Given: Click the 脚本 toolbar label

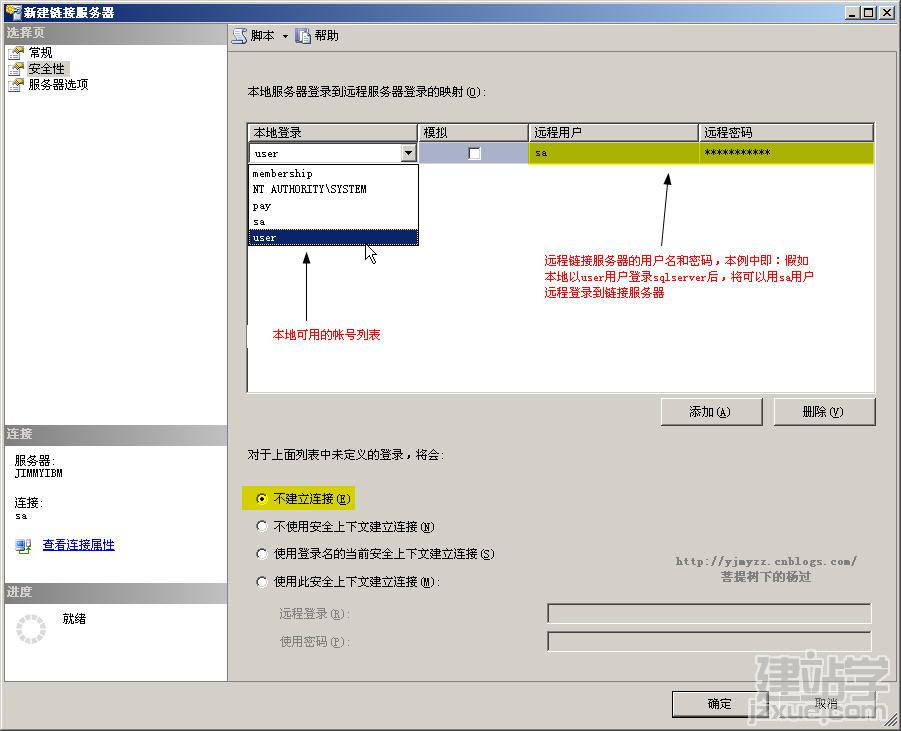Looking at the screenshot, I should pyautogui.click(x=263, y=36).
